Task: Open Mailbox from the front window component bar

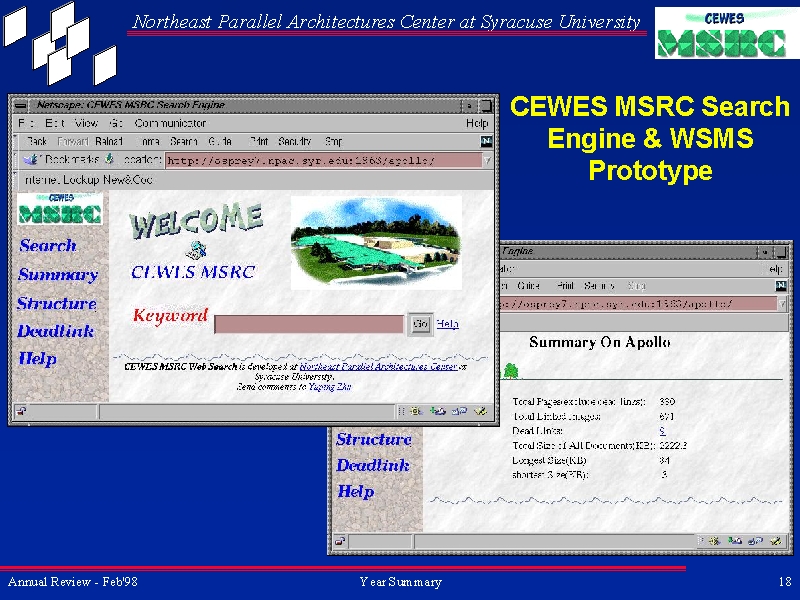Action: [x=438, y=411]
